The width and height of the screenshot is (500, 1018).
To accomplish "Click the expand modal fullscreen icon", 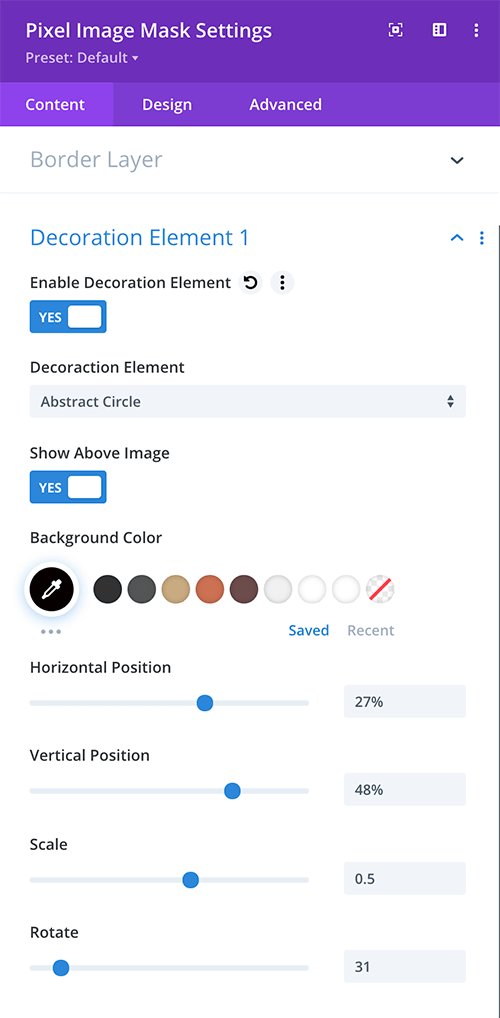I will 395,30.
